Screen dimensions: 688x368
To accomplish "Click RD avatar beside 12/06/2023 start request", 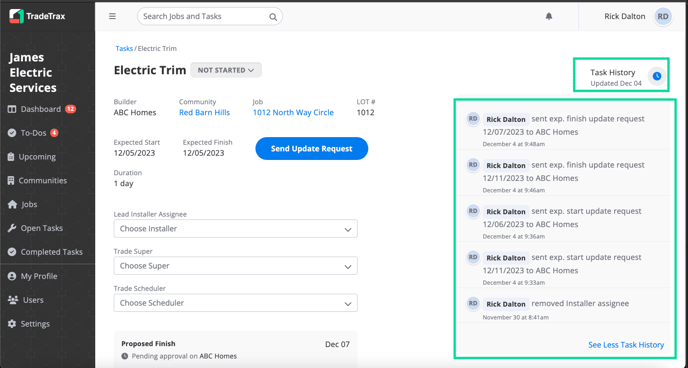I will pos(473,211).
